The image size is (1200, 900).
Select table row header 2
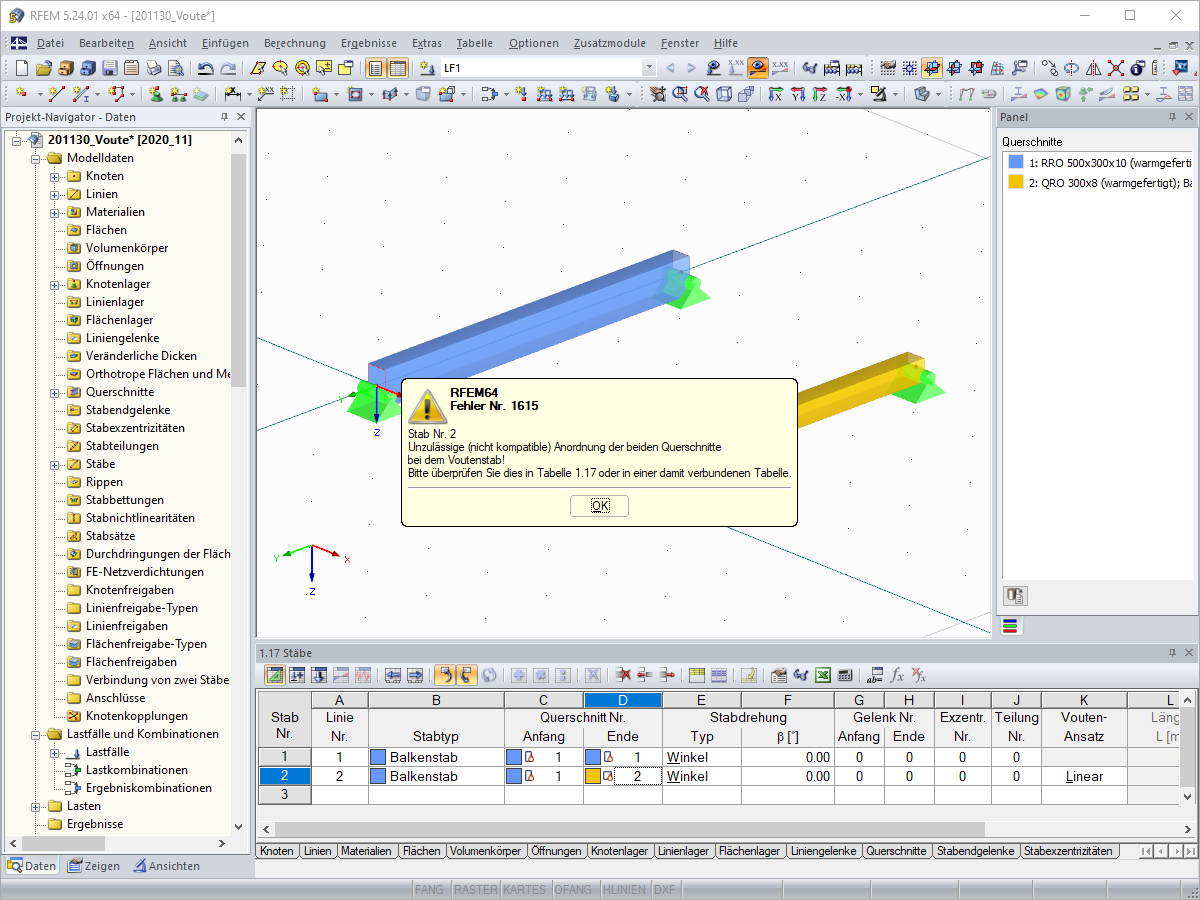[284, 776]
